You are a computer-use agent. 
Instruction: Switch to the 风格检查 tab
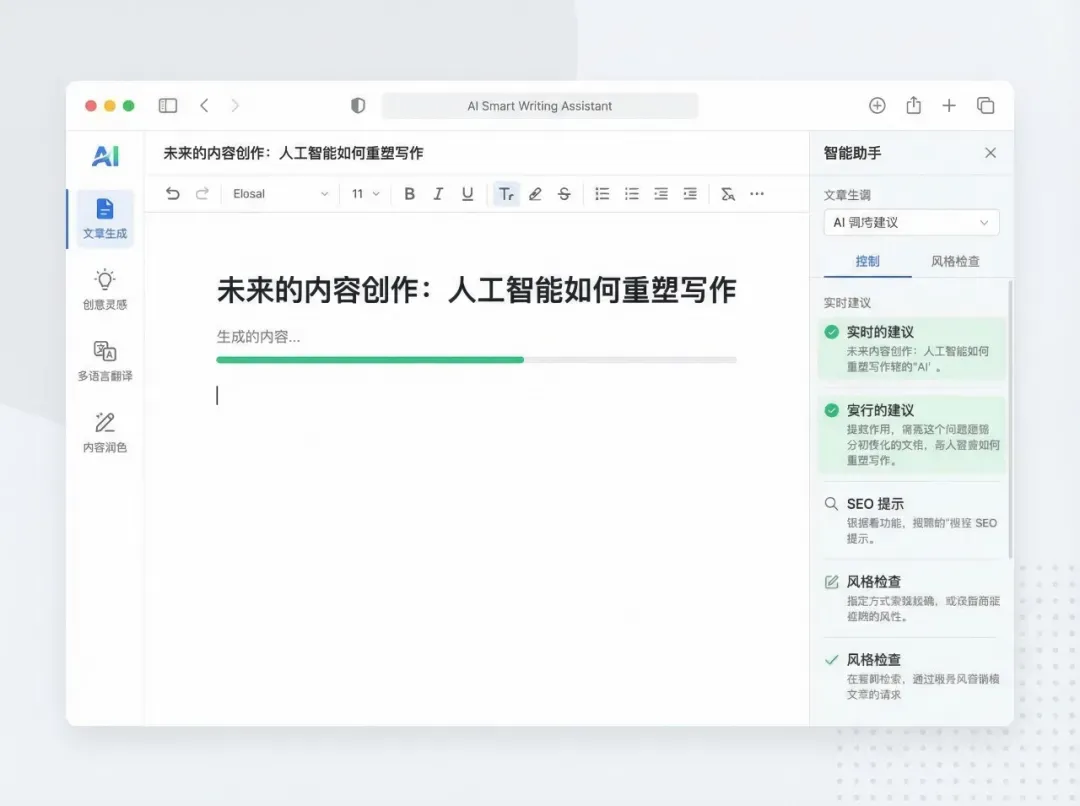click(955, 261)
